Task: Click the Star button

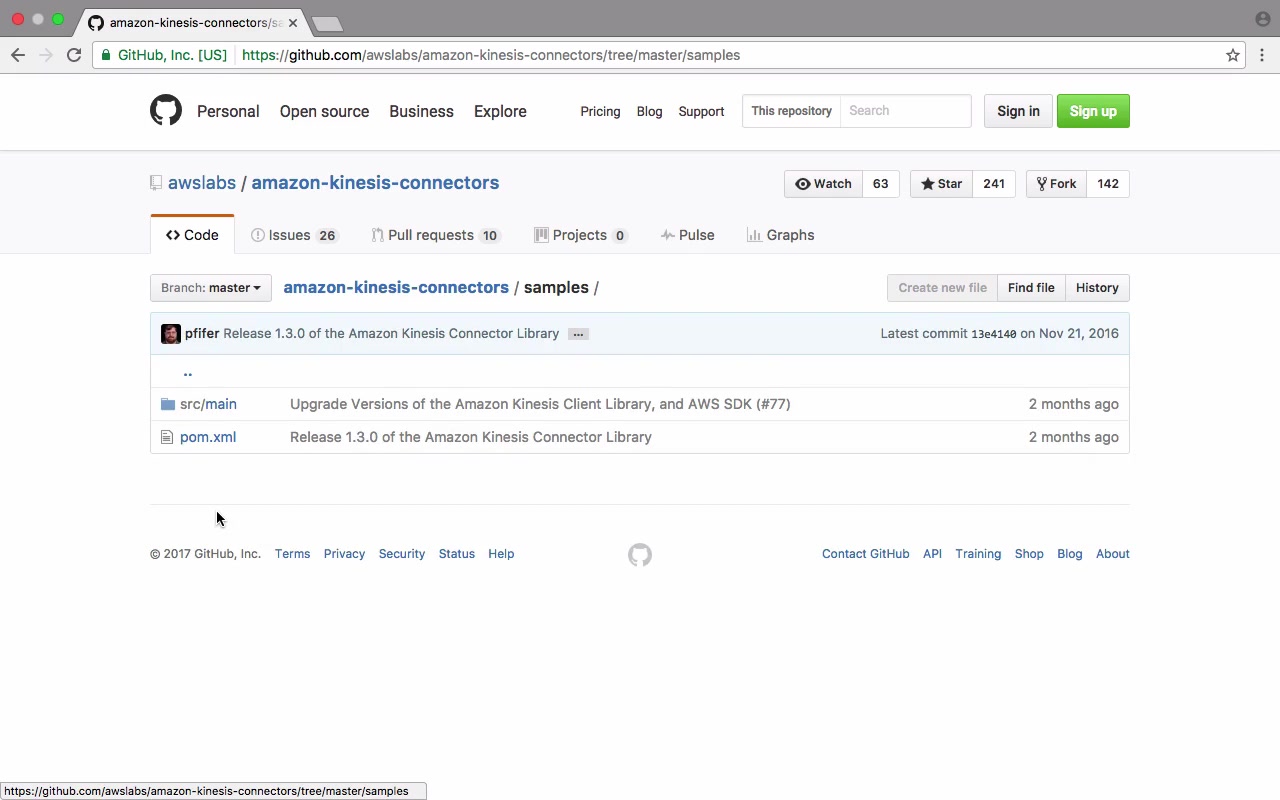Action: pyautogui.click(x=941, y=184)
